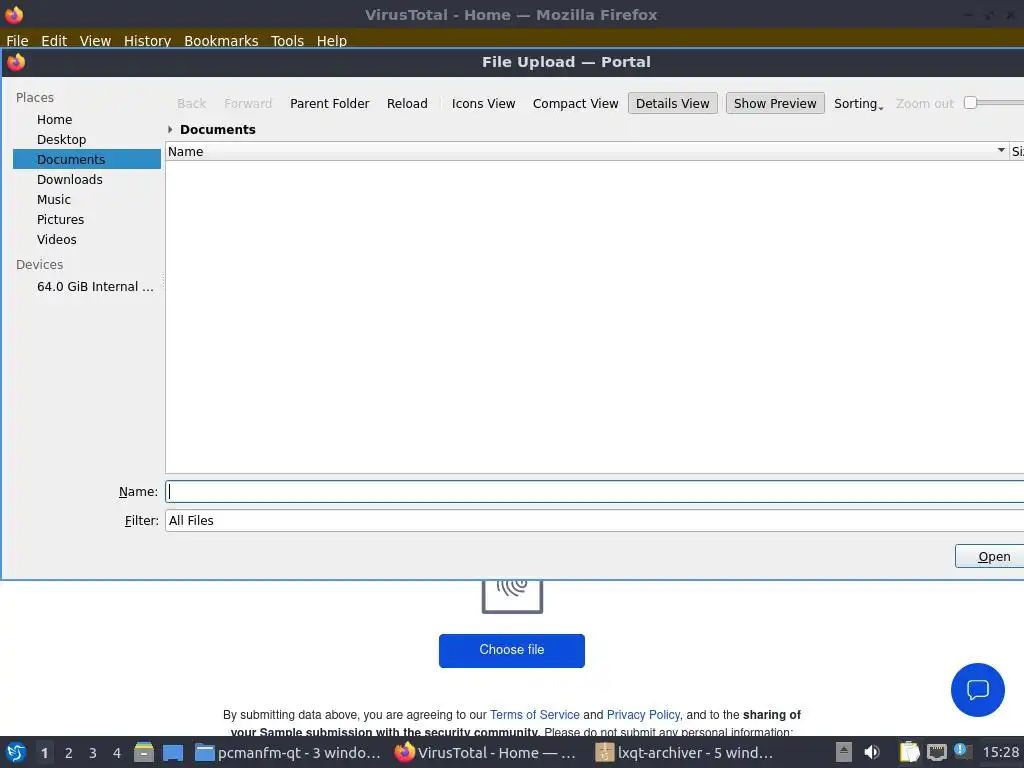Click the Documents breadcrumb label
This screenshot has height=768, width=1024.
tap(217, 129)
